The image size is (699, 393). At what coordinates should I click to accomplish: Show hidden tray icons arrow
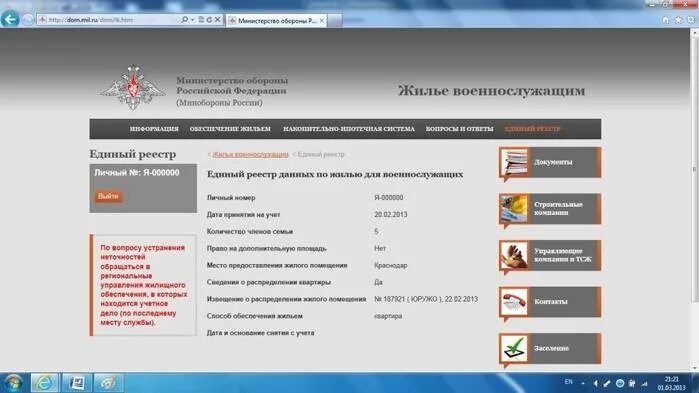click(583, 383)
